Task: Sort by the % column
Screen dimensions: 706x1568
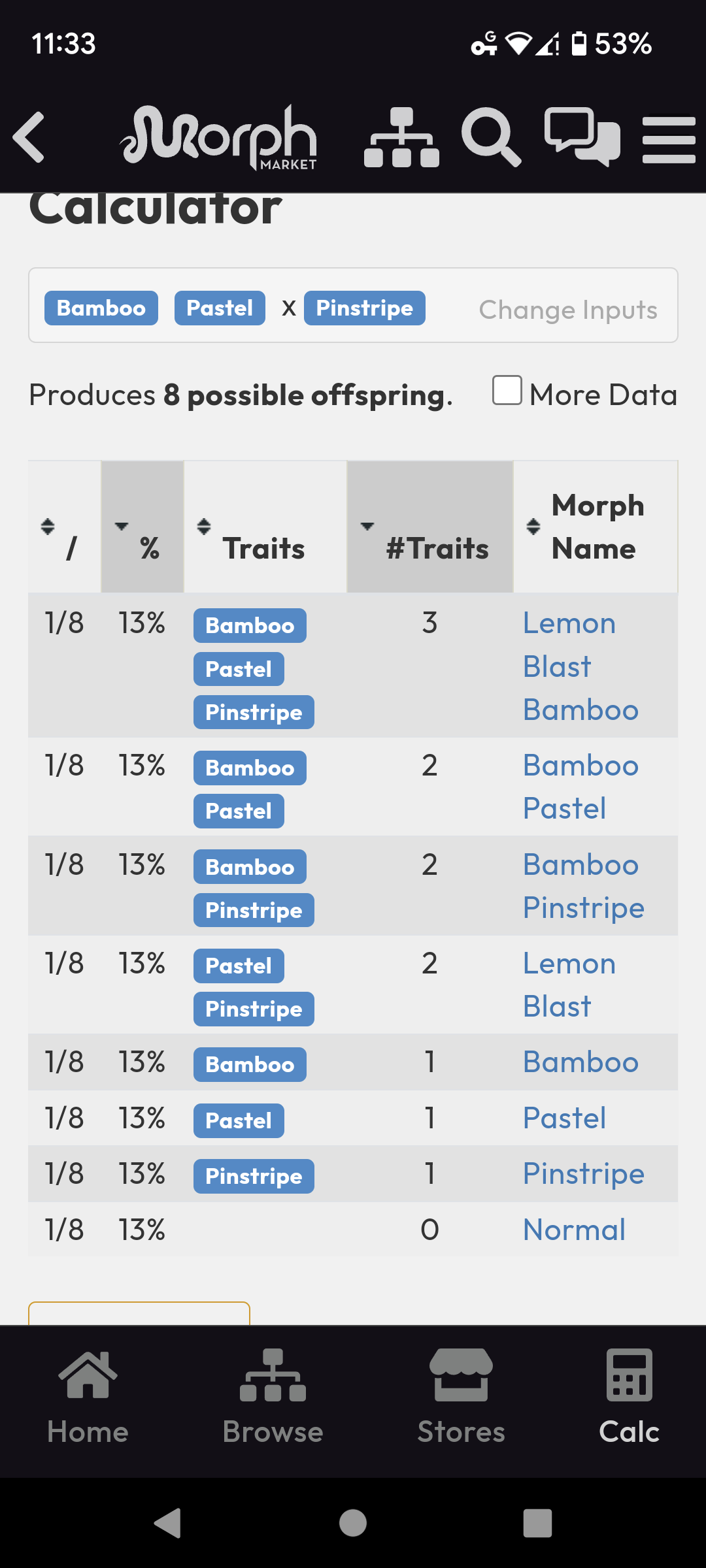Action: (x=143, y=527)
